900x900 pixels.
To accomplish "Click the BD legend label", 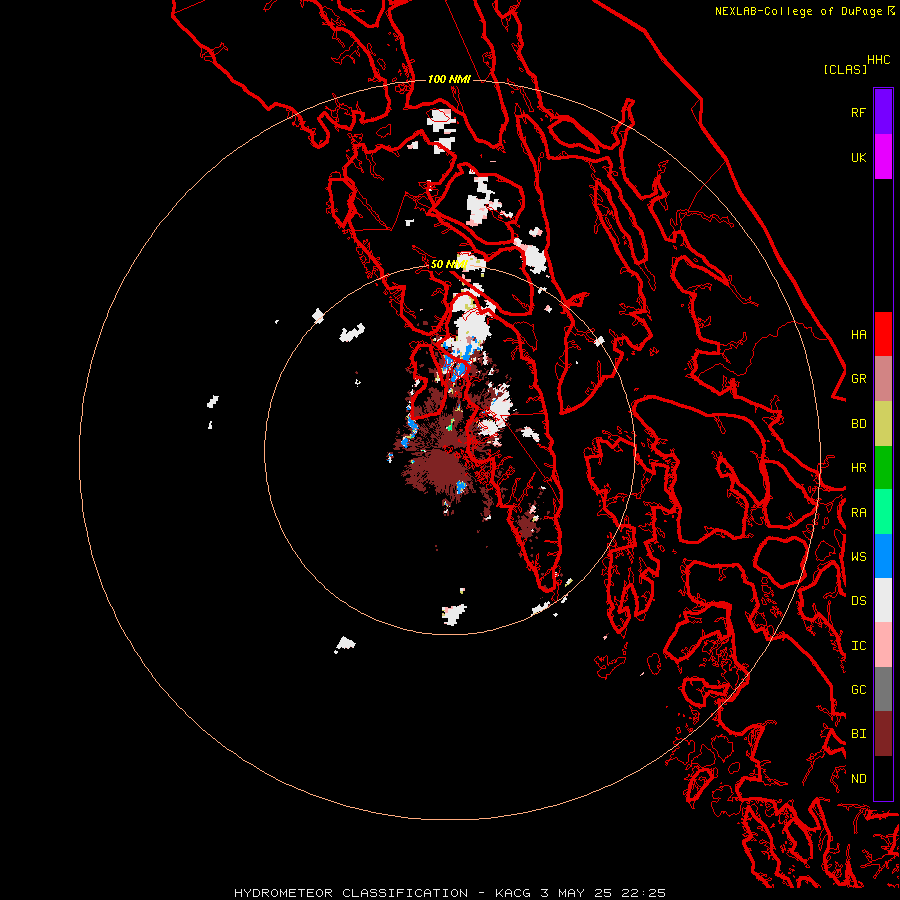I will [858, 424].
